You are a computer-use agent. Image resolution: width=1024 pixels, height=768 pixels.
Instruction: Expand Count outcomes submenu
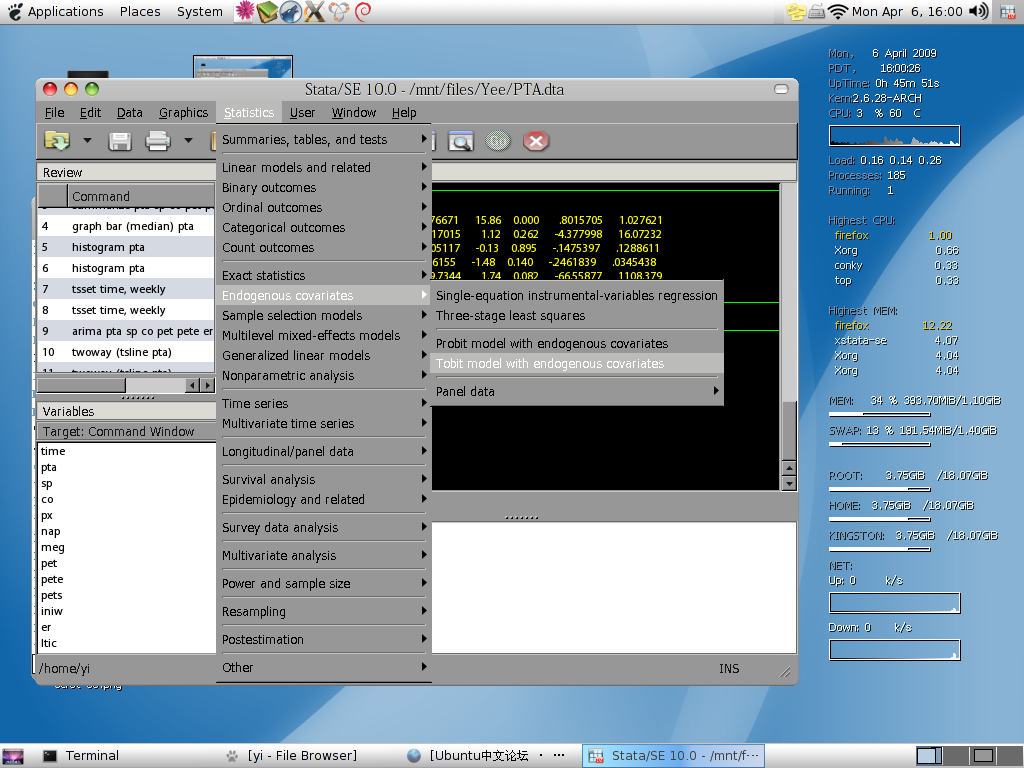324,248
